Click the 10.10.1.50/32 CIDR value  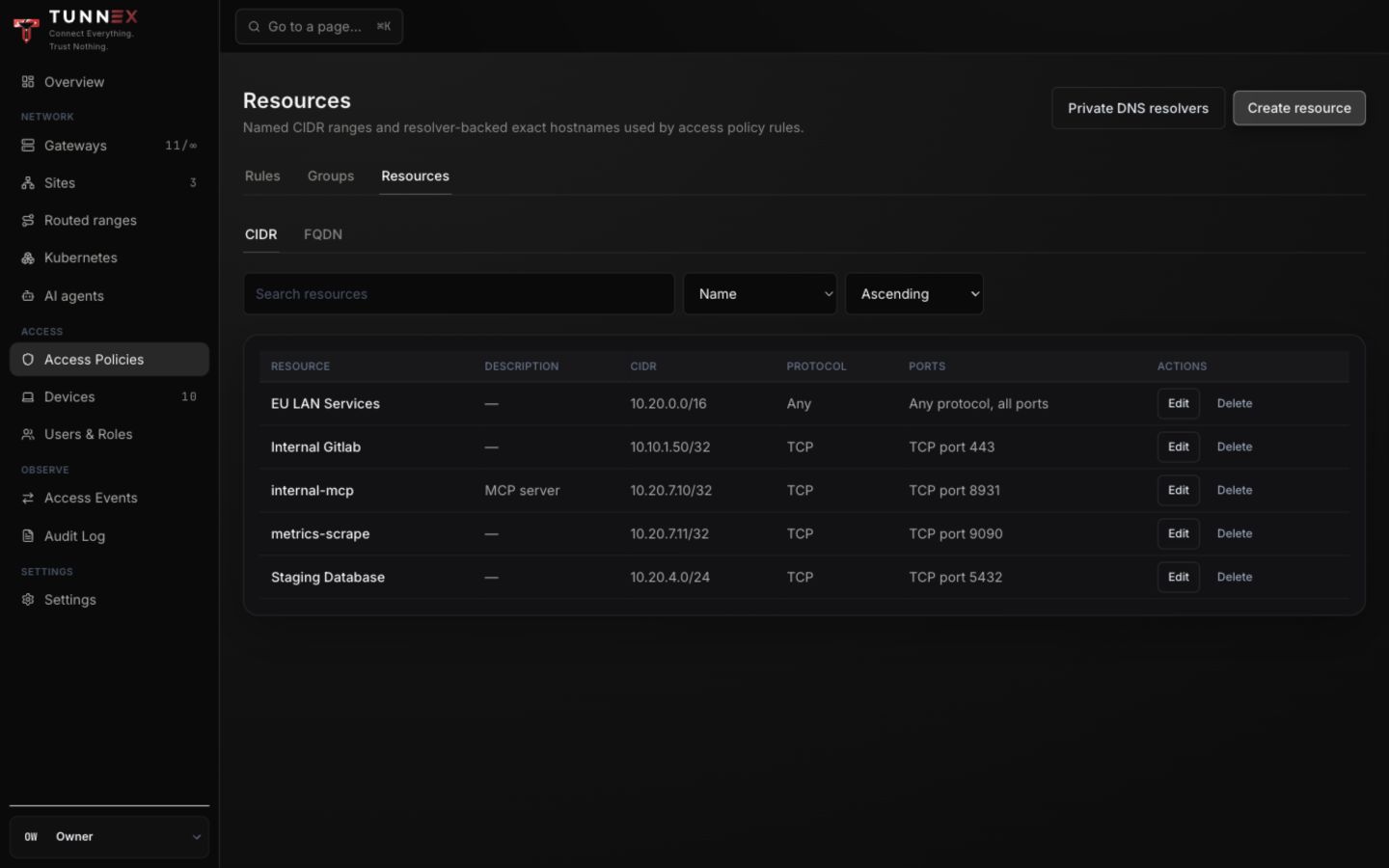[x=670, y=448]
